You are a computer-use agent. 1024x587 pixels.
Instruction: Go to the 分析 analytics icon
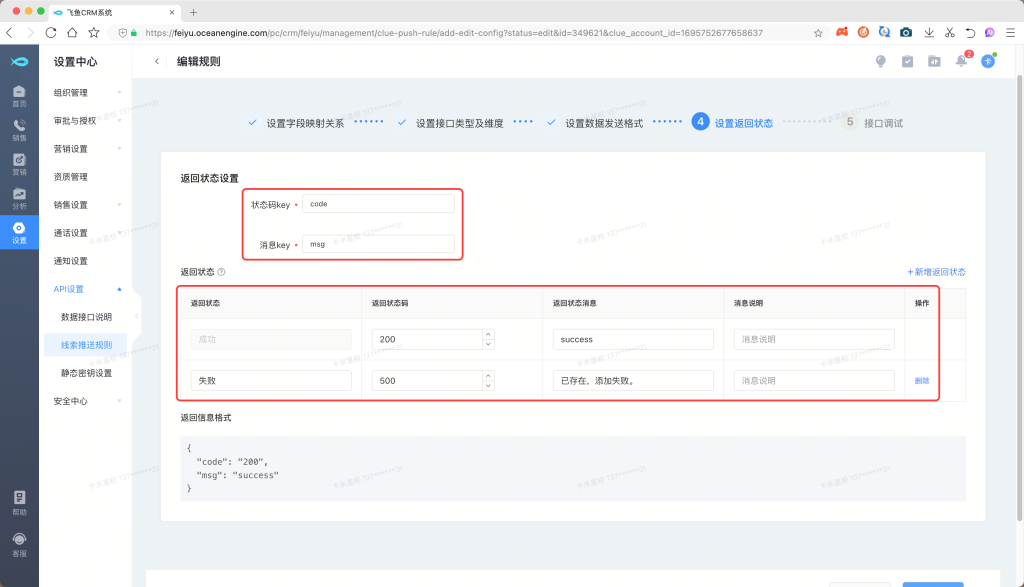pos(19,197)
